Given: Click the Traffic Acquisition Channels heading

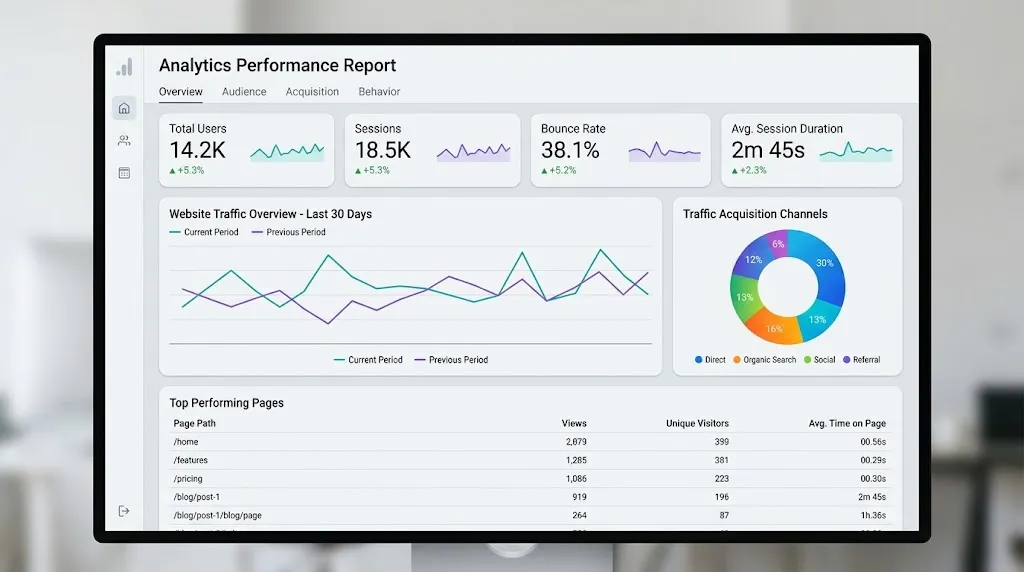Looking at the screenshot, I should click(755, 214).
